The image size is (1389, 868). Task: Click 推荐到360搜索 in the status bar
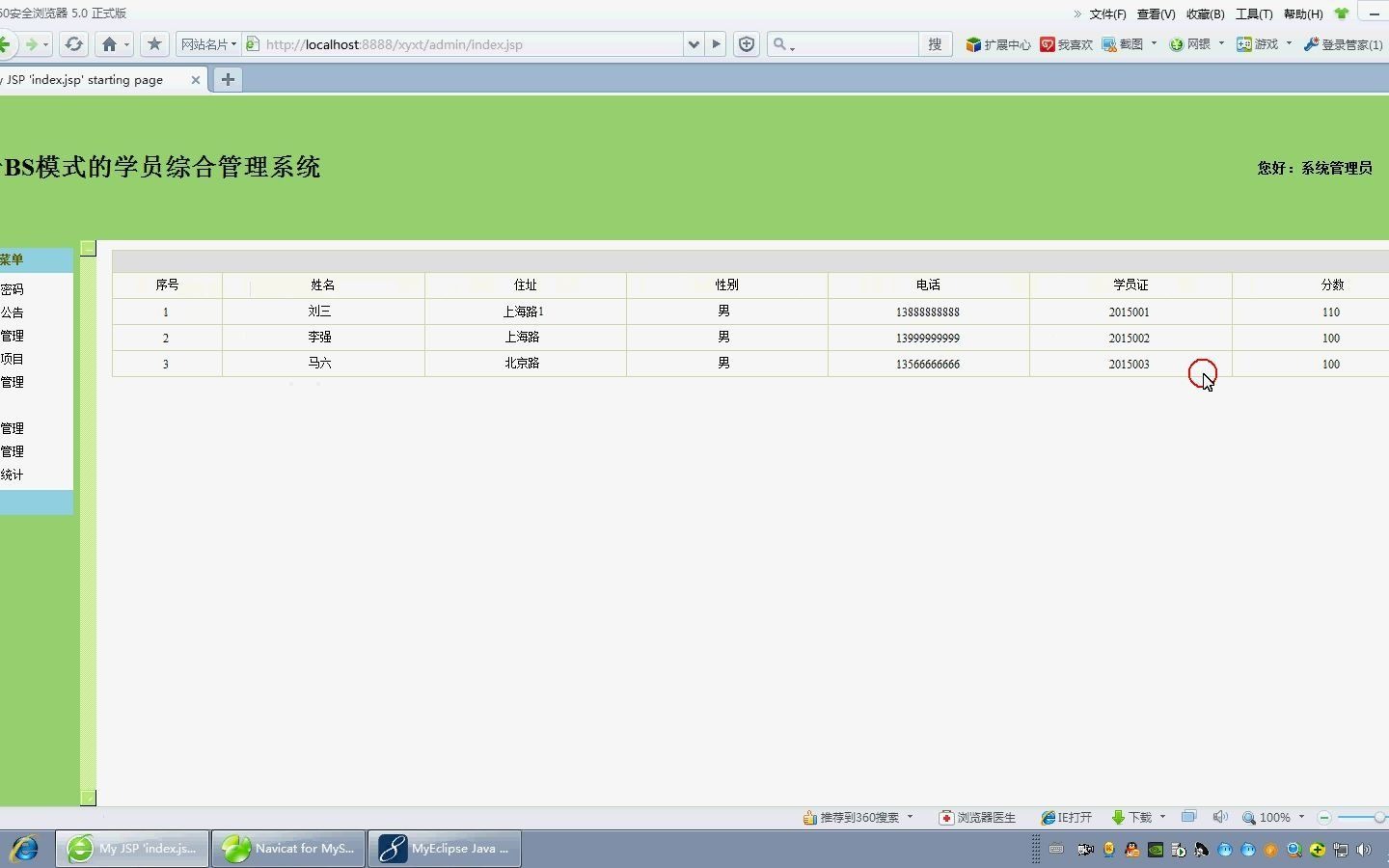point(851,817)
